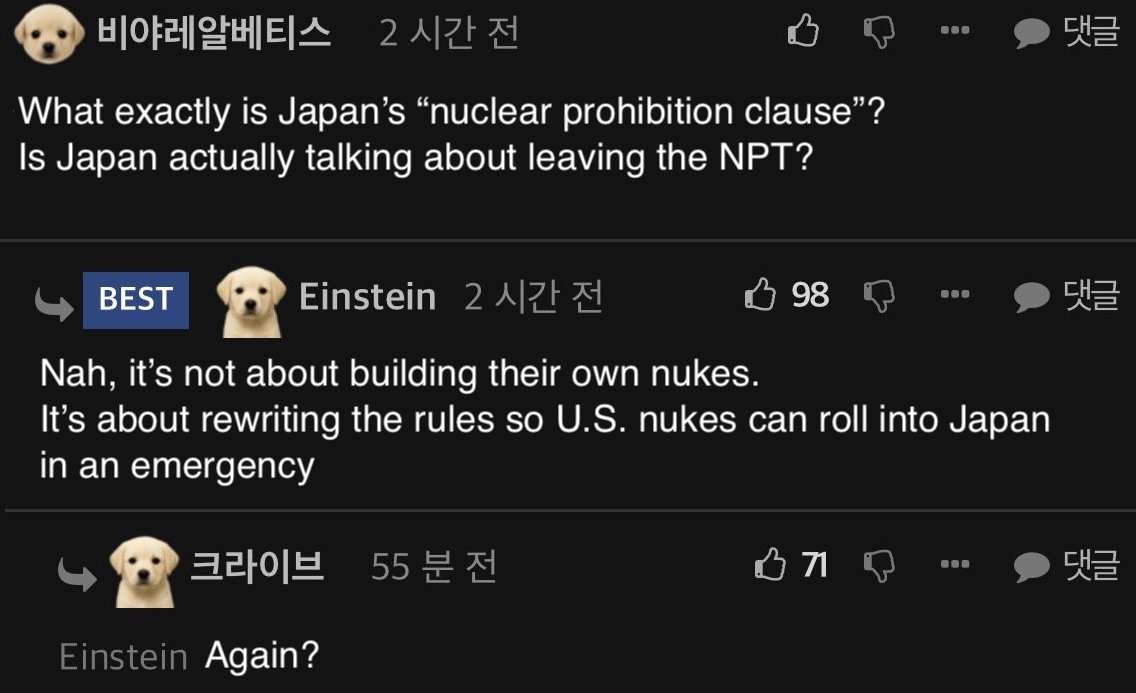Upvote Einstein's reply with 98 likes
Image resolution: width=1136 pixels, height=693 pixels.
point(761,295)
